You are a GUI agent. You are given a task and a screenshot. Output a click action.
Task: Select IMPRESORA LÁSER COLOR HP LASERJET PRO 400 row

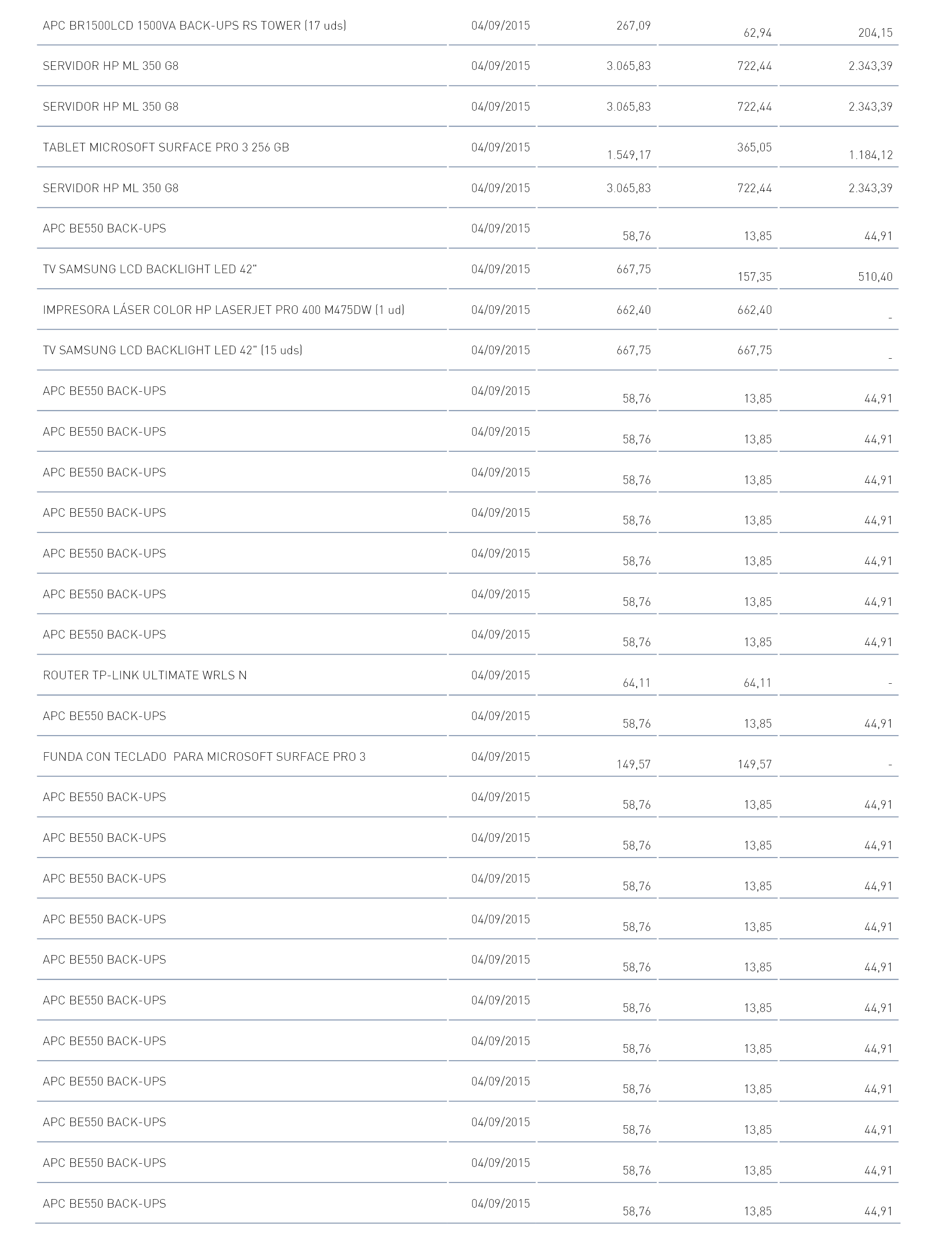point(468,310)
